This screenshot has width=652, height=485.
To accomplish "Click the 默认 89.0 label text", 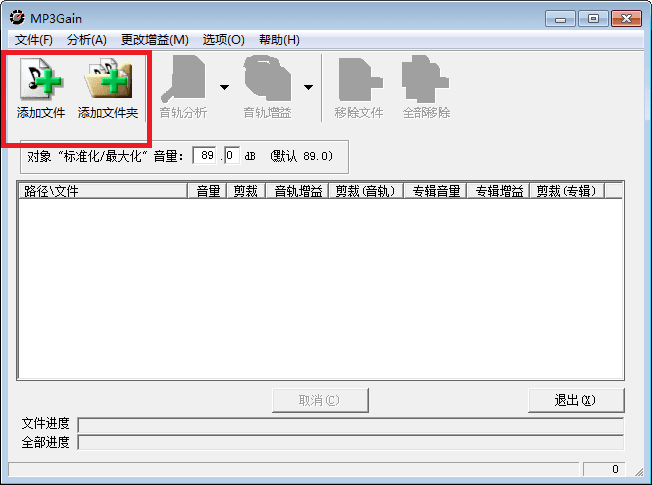I will pyautogui.click(x=301, y=156).
